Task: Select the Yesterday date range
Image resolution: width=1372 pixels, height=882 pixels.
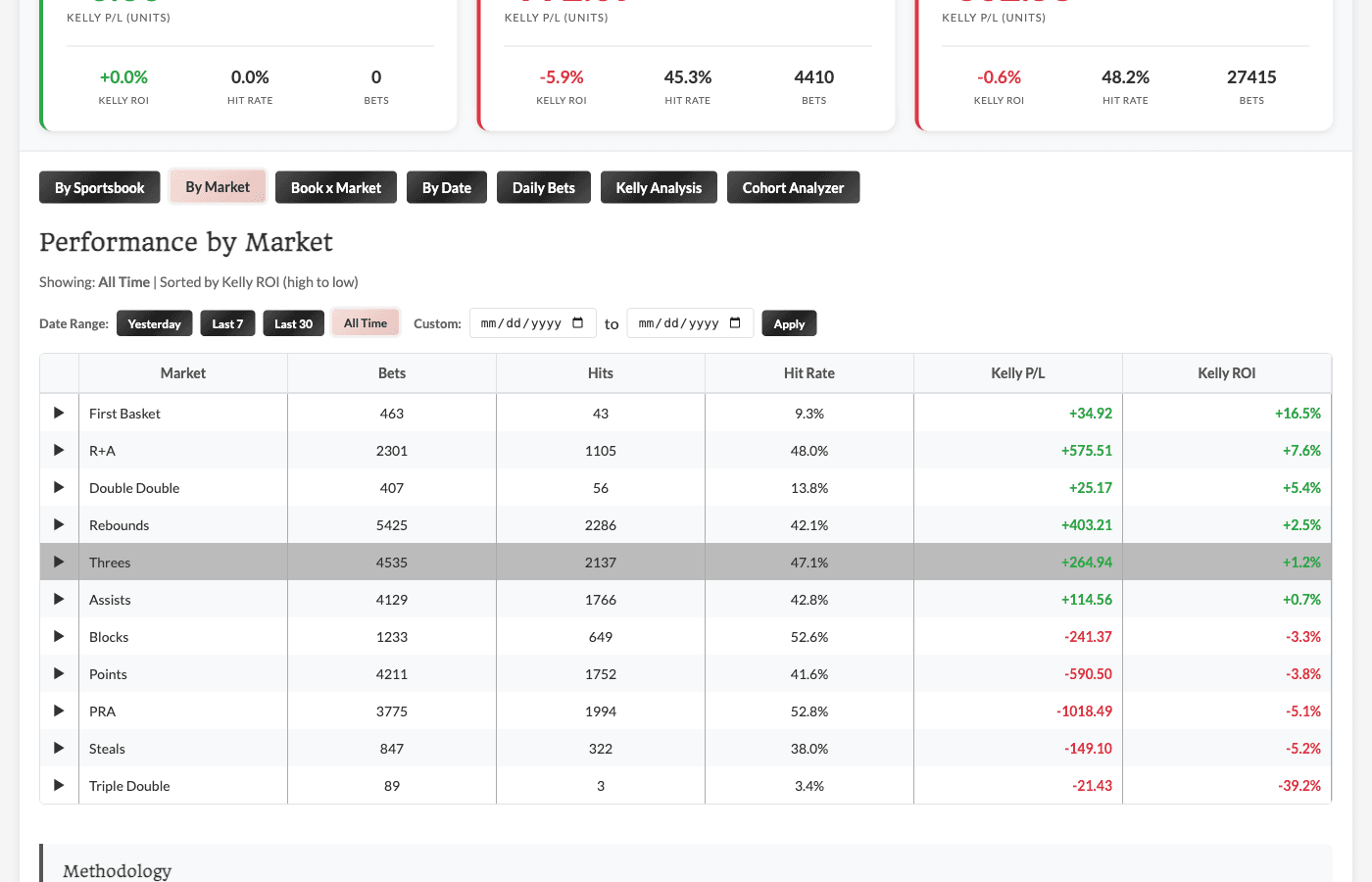Action: tap(154, 322)
